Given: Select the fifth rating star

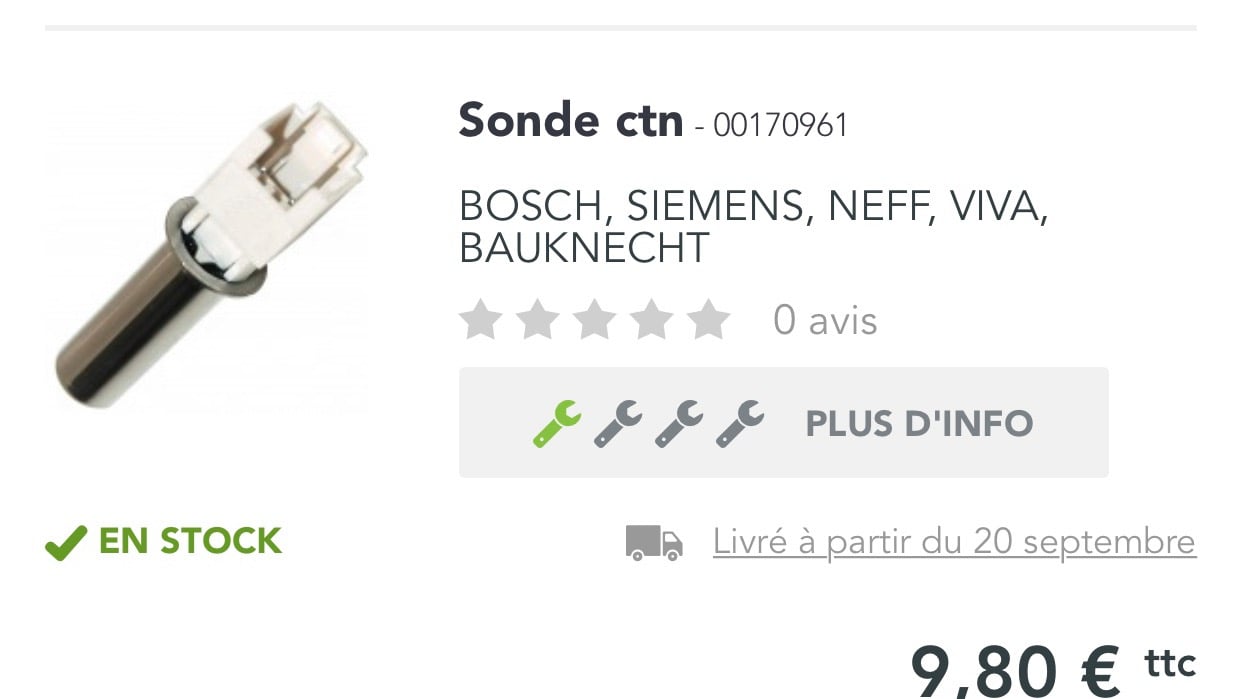Looking at the screenshot, I should (710, 320).
